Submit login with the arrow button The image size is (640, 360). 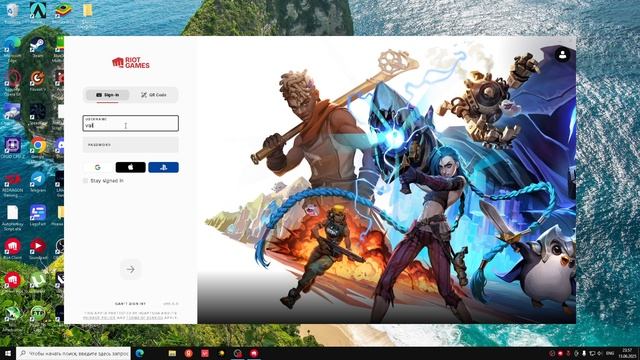tap(131, 269)
